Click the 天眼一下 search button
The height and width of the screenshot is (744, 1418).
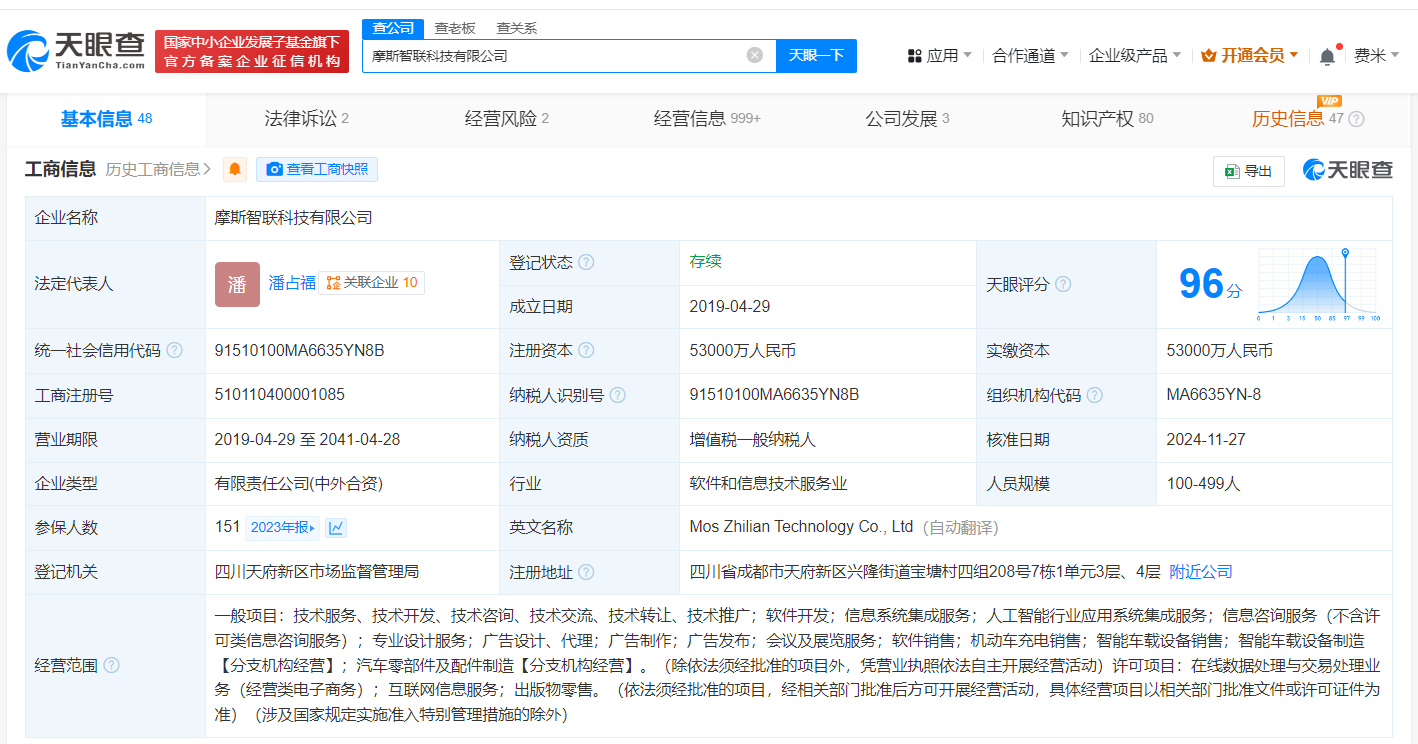(x=816, y=55)
